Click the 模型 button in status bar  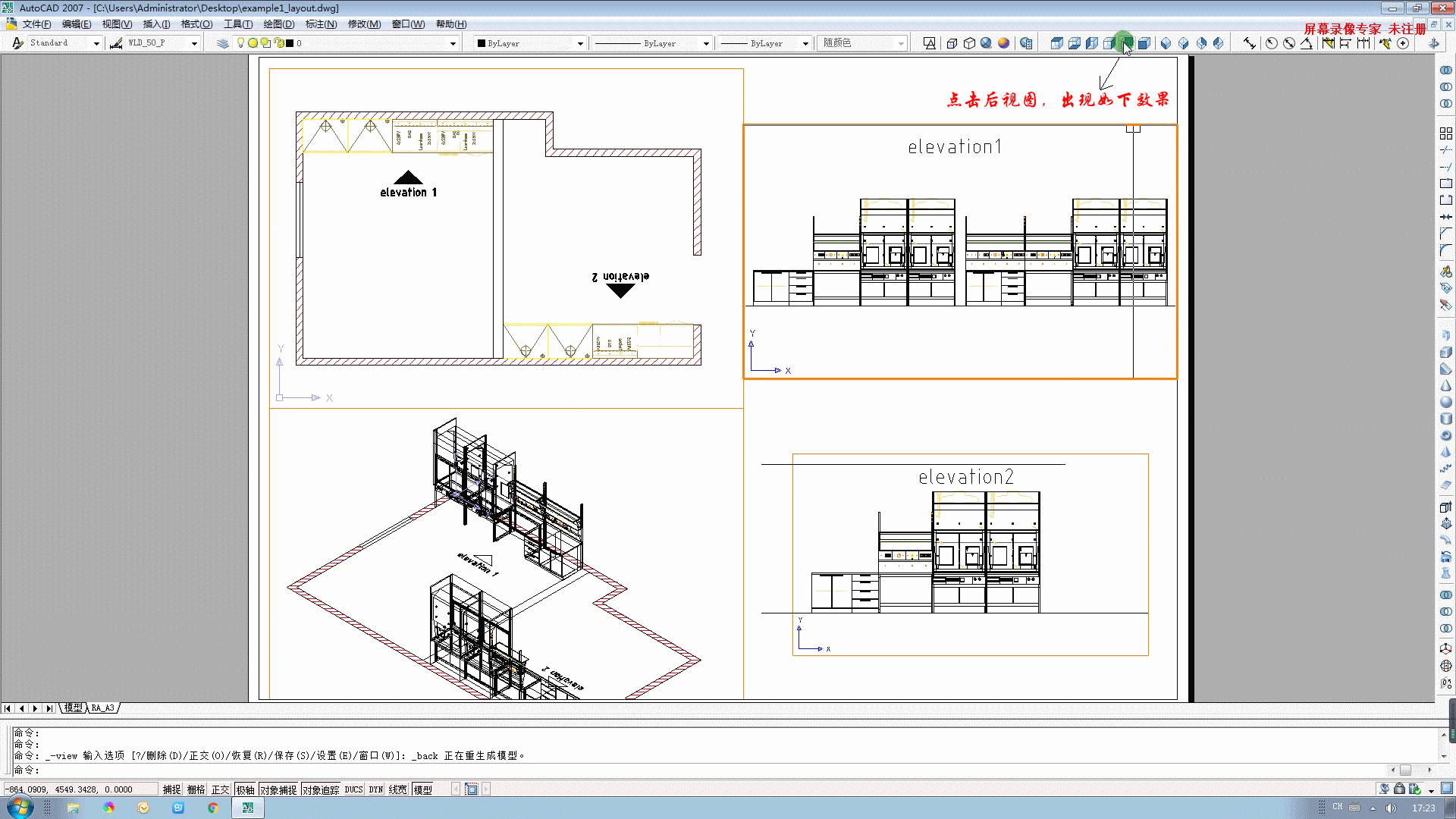coord(422,789)
